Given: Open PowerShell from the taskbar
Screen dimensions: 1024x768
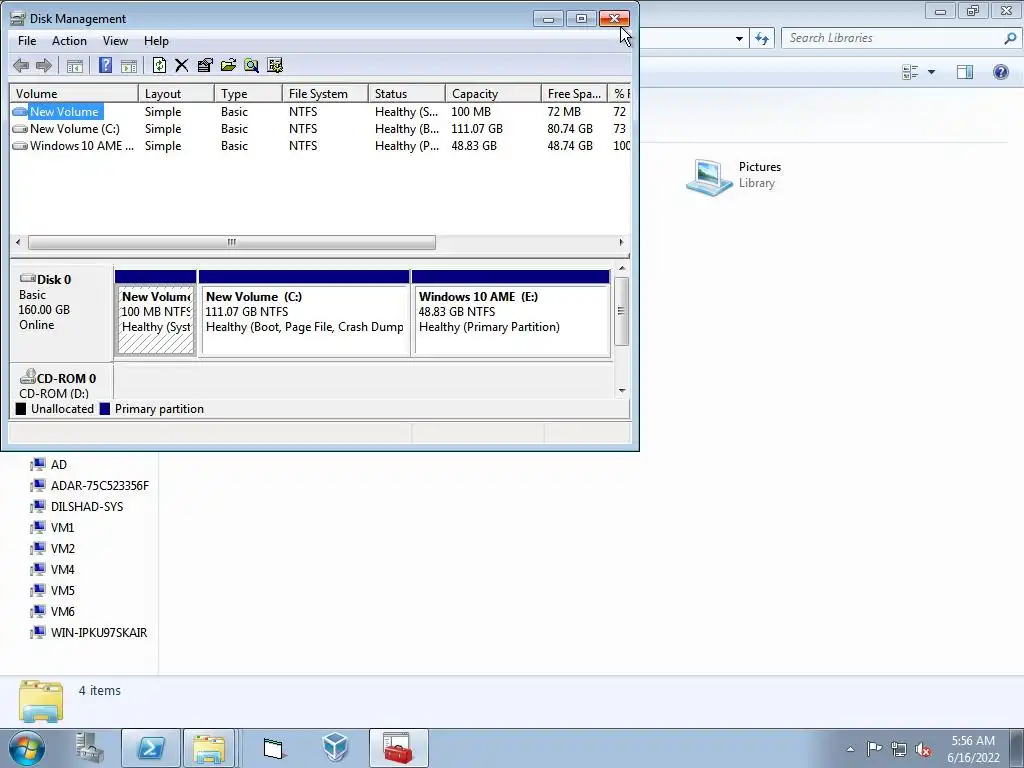Looking at the screenshot, I should point(150,748).
